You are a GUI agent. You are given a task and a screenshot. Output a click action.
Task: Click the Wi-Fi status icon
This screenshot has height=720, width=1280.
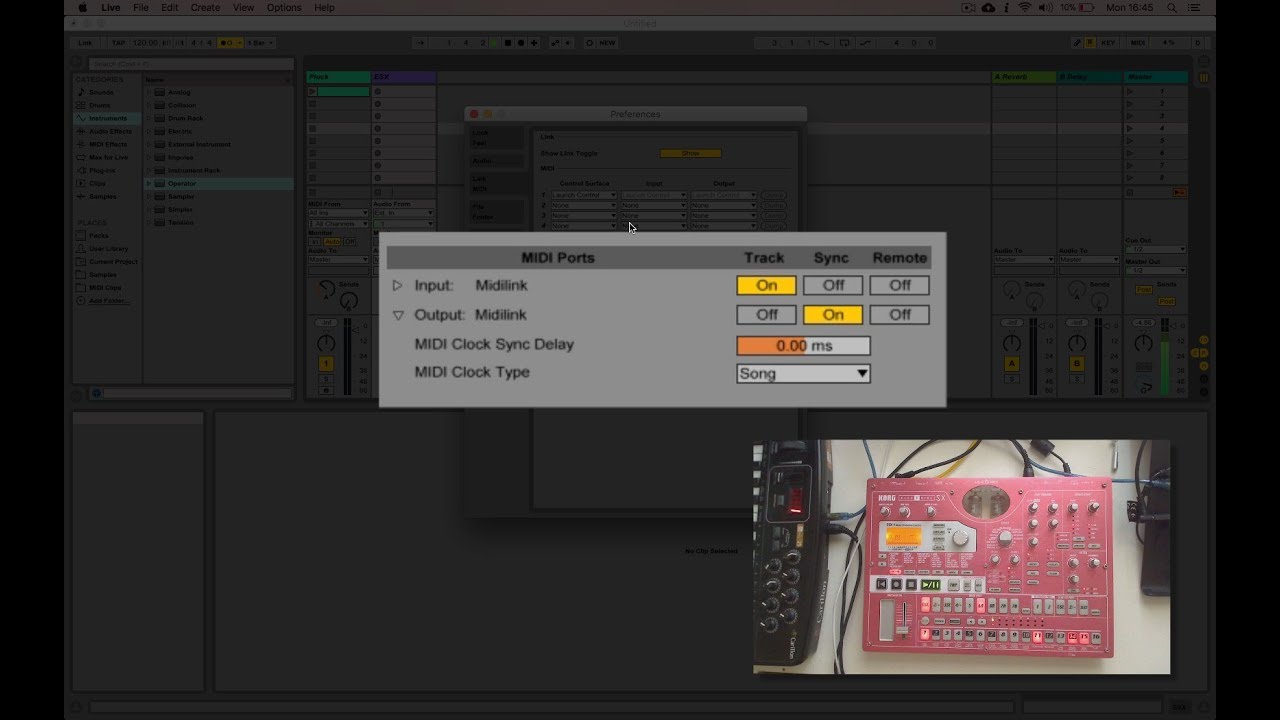(x=1024, y=7)
